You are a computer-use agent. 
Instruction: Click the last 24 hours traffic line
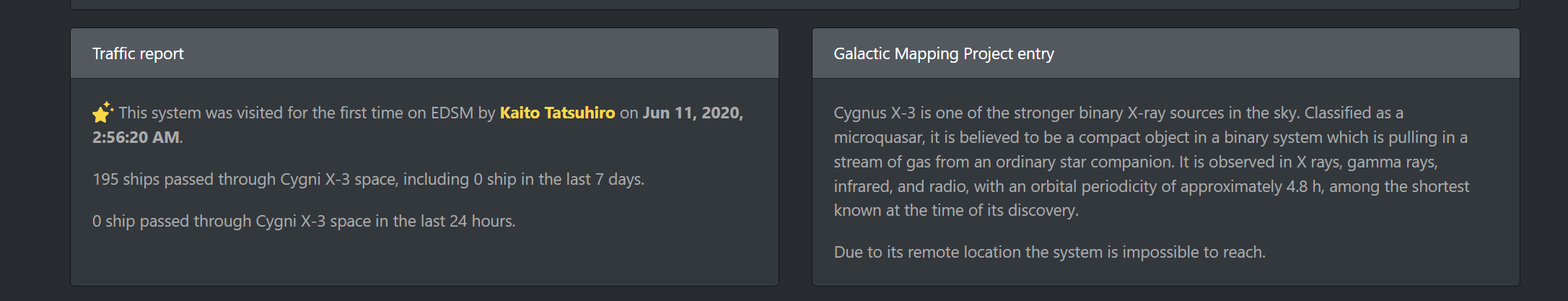point(304,221)
